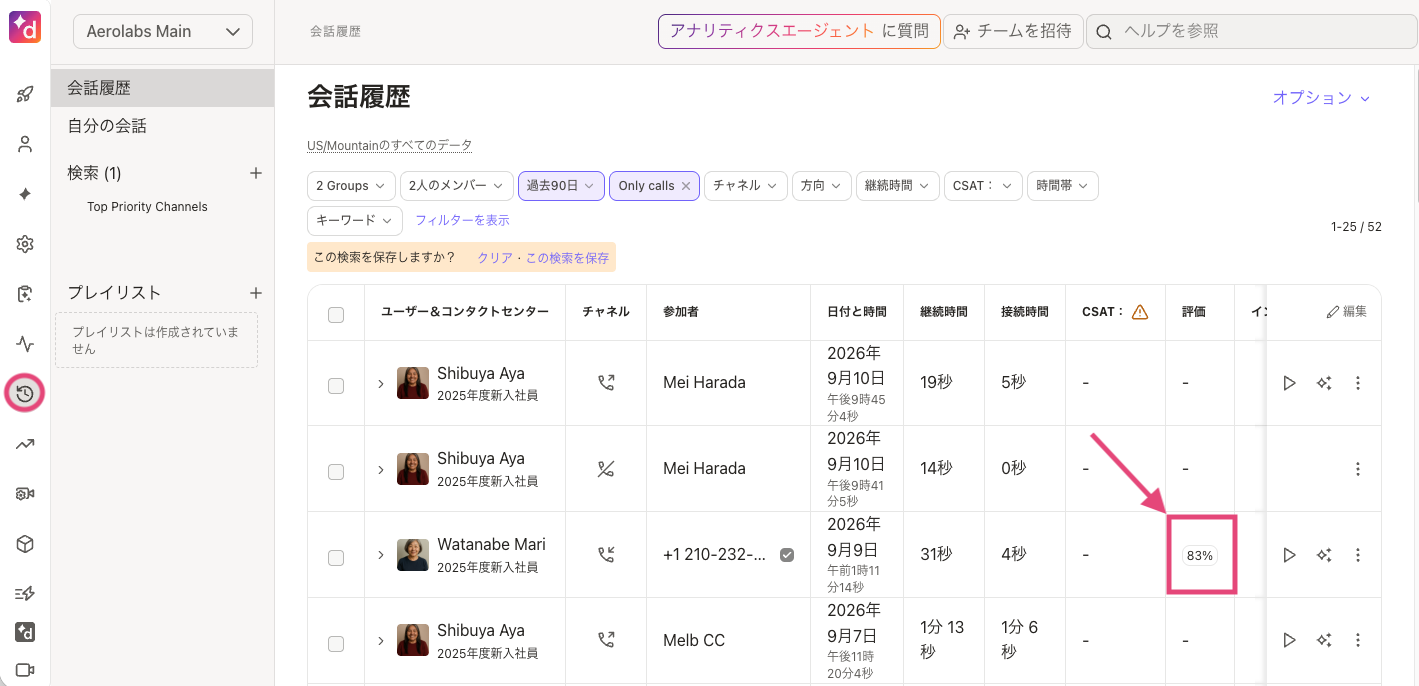Image resolution: width=1419 pixels, height=686 pixels.
Task: Open the 2 Groups filter dropdown
Action: click(350, 186)
